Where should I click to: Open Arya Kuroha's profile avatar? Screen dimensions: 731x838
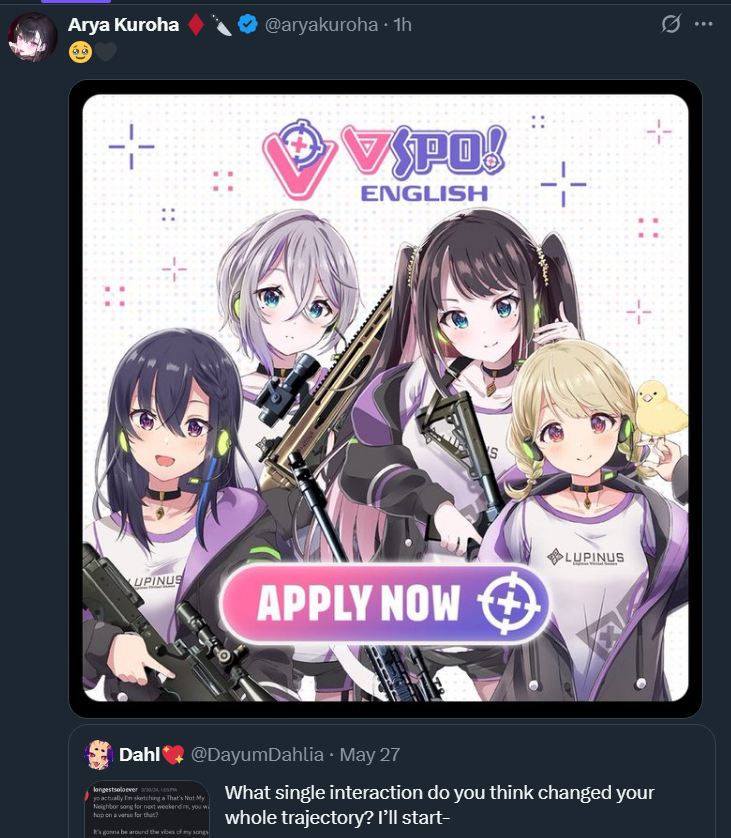[x=33, y=37]
